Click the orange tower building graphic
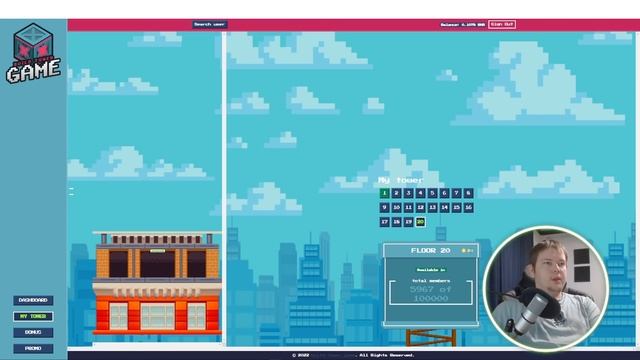 (x=157, y=283)
